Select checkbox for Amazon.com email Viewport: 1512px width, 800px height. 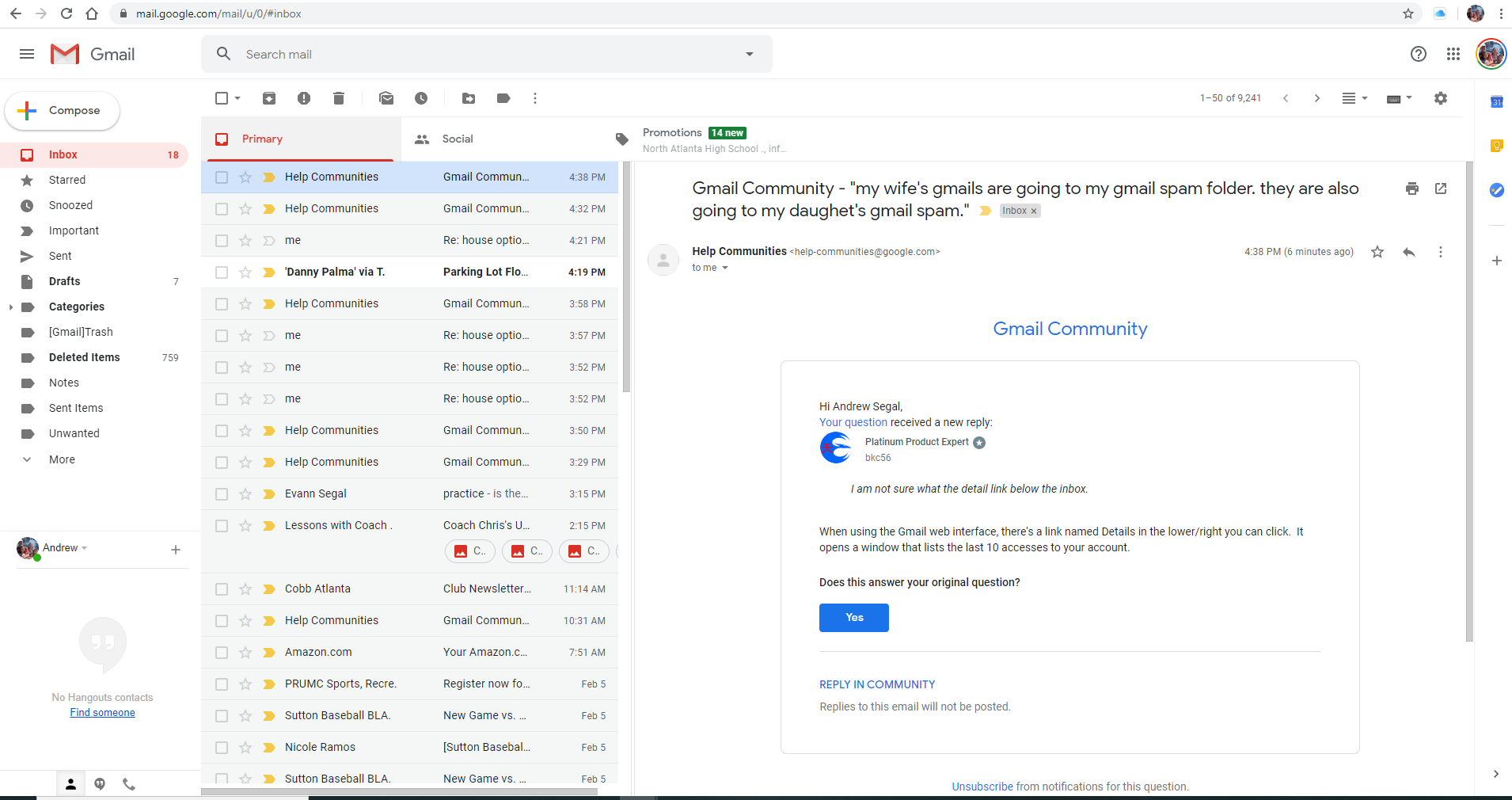pyautogui.click(x=222, y=653)
